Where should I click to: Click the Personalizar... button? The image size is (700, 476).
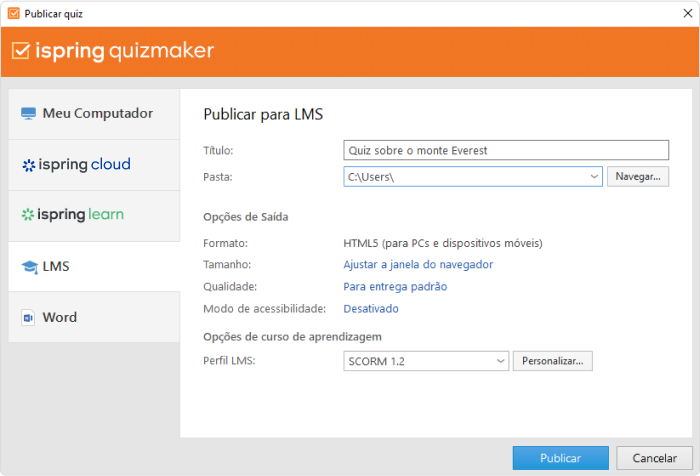point(553,361)
